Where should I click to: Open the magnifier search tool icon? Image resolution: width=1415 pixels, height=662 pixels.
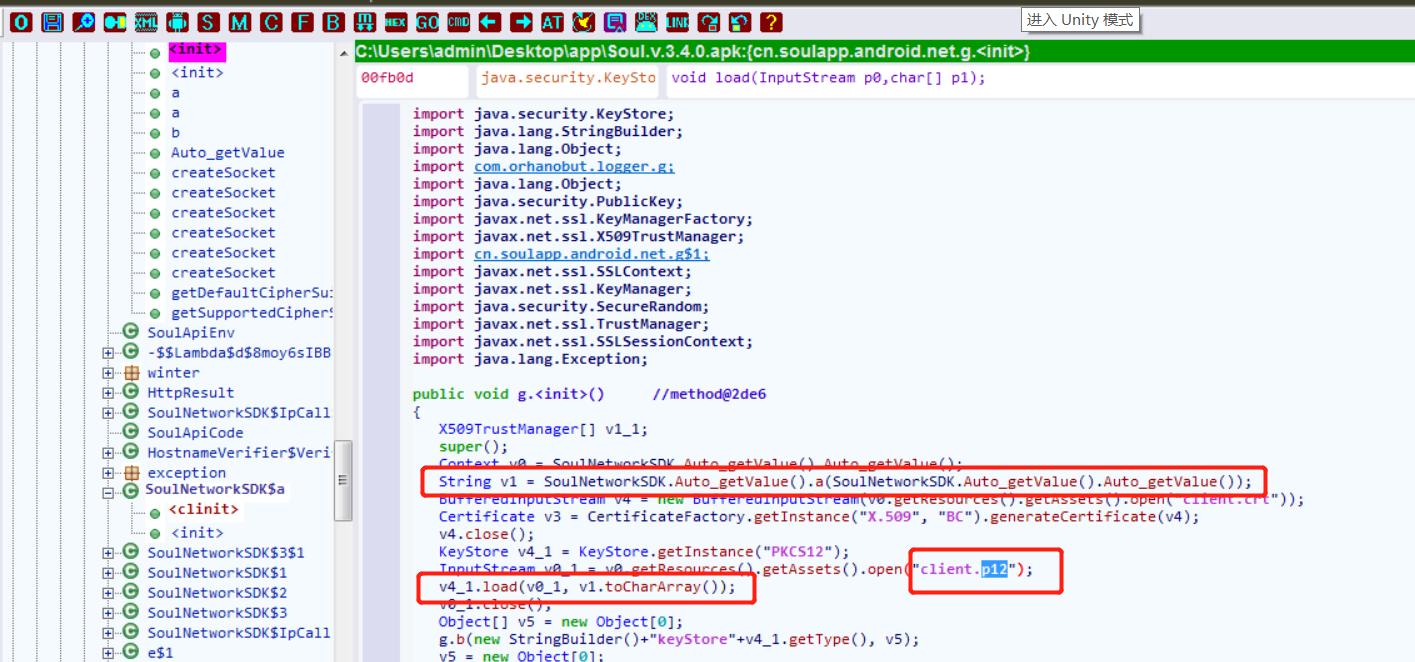83,21
